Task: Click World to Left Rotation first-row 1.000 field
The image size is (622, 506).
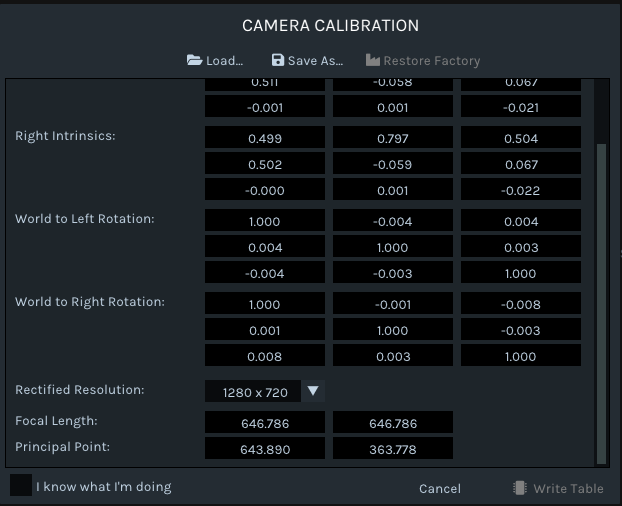Action: pos(265,220)
